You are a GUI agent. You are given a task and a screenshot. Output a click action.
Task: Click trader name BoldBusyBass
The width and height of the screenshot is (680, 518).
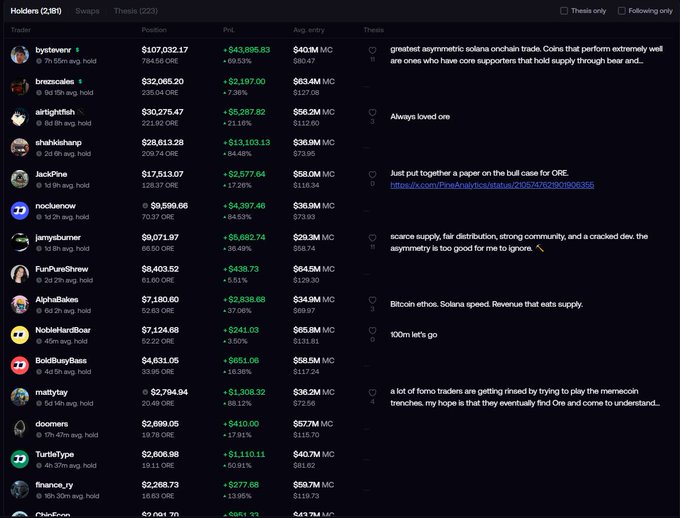click(61, 361)
